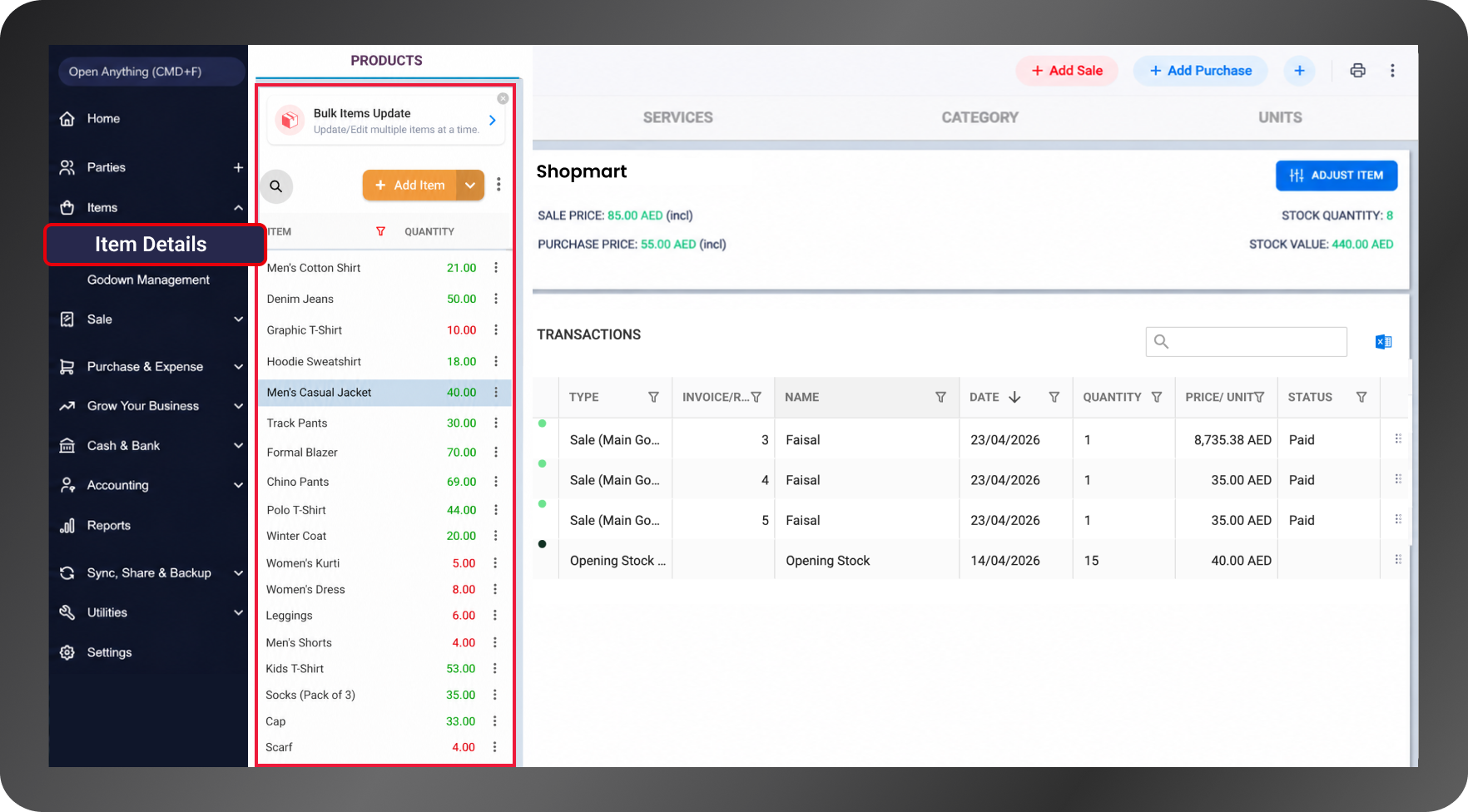
Task: Close the Bulk Items Update banner
Action: pos(503,98)
